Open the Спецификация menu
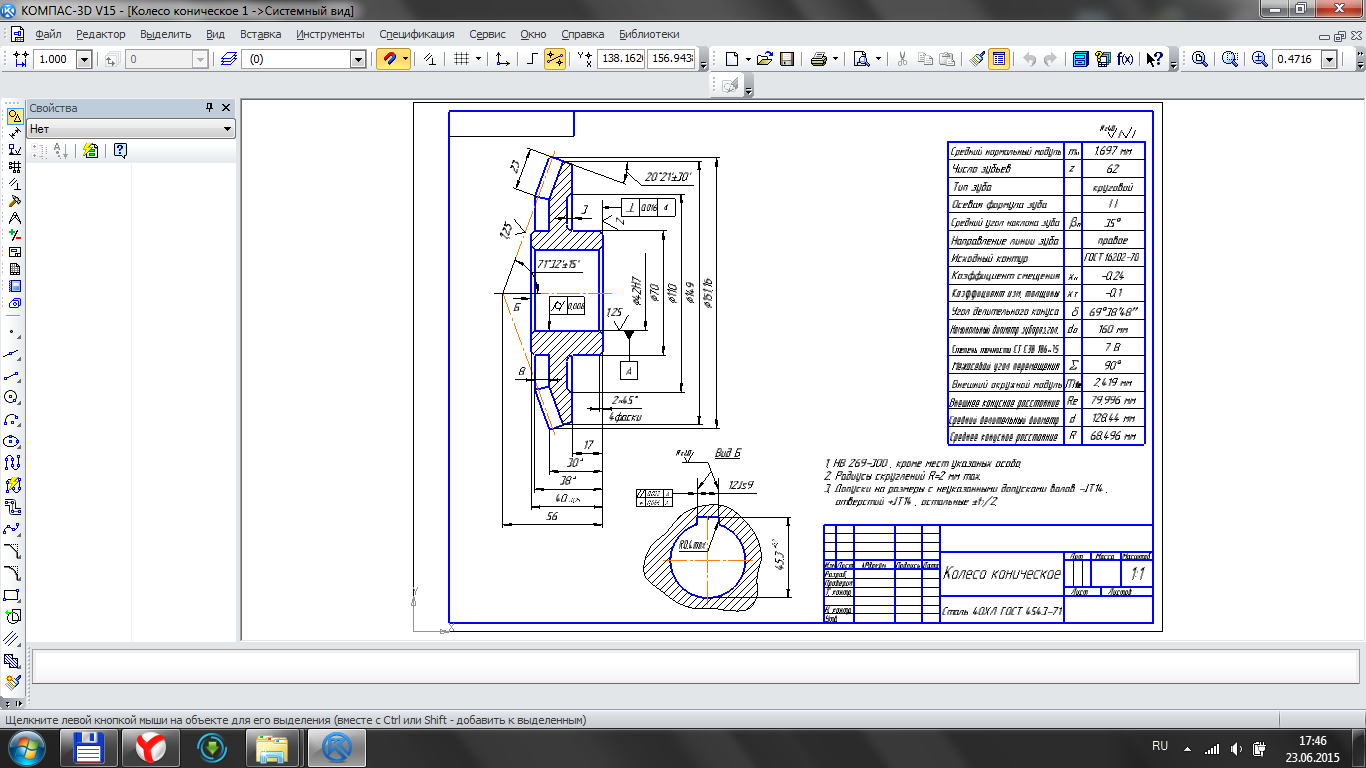Screen dimensions: 1366x768 pos(416,34)
